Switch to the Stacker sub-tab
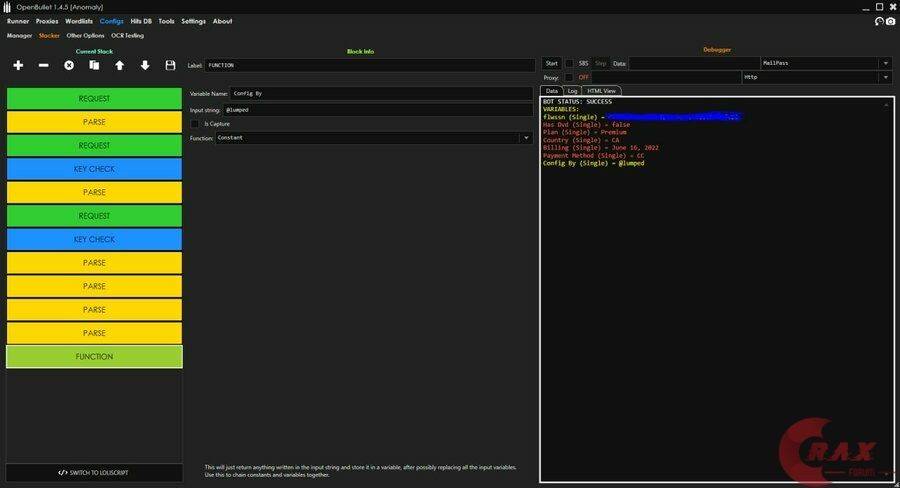This screenshot has width=900, height=488. coord(49,36)
